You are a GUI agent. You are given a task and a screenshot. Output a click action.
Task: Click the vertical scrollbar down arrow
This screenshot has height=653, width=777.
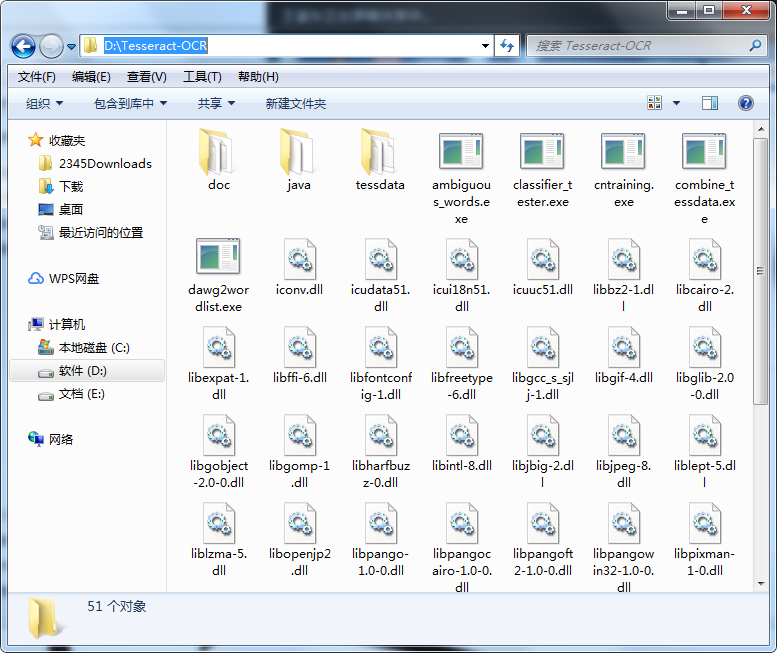[761, 584]
